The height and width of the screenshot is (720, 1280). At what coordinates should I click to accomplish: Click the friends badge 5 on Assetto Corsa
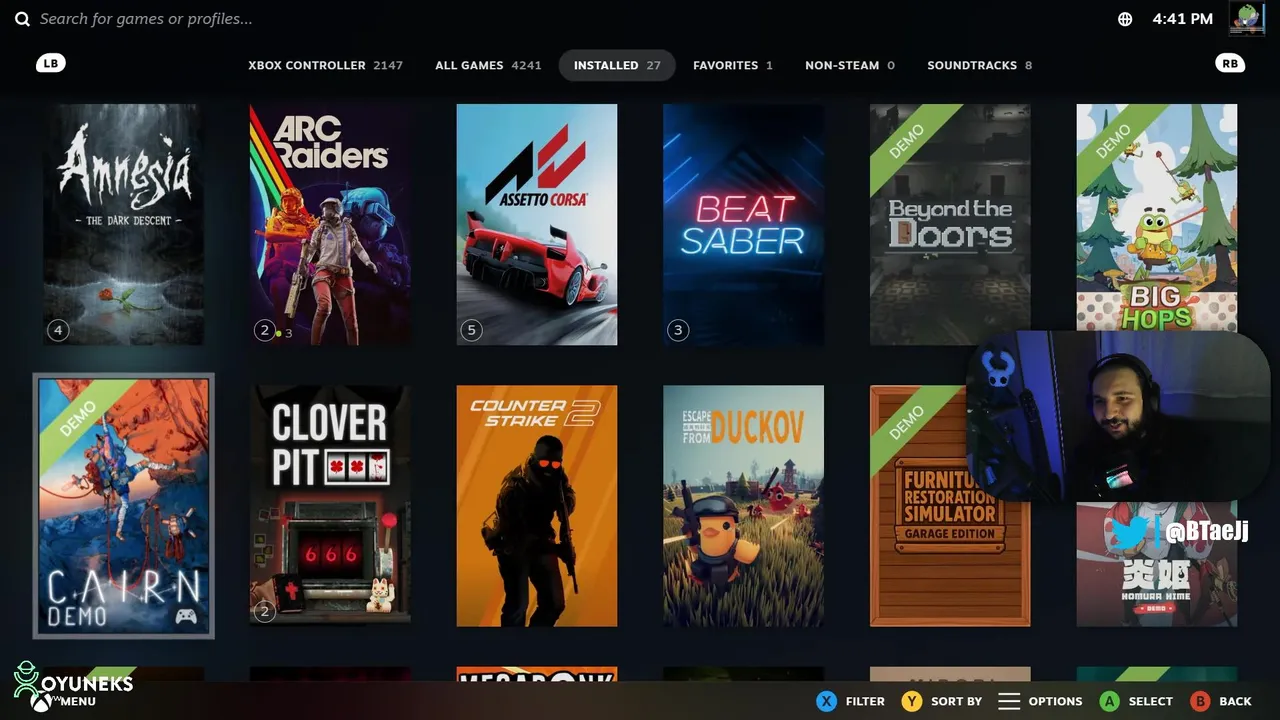pos(471,330)
